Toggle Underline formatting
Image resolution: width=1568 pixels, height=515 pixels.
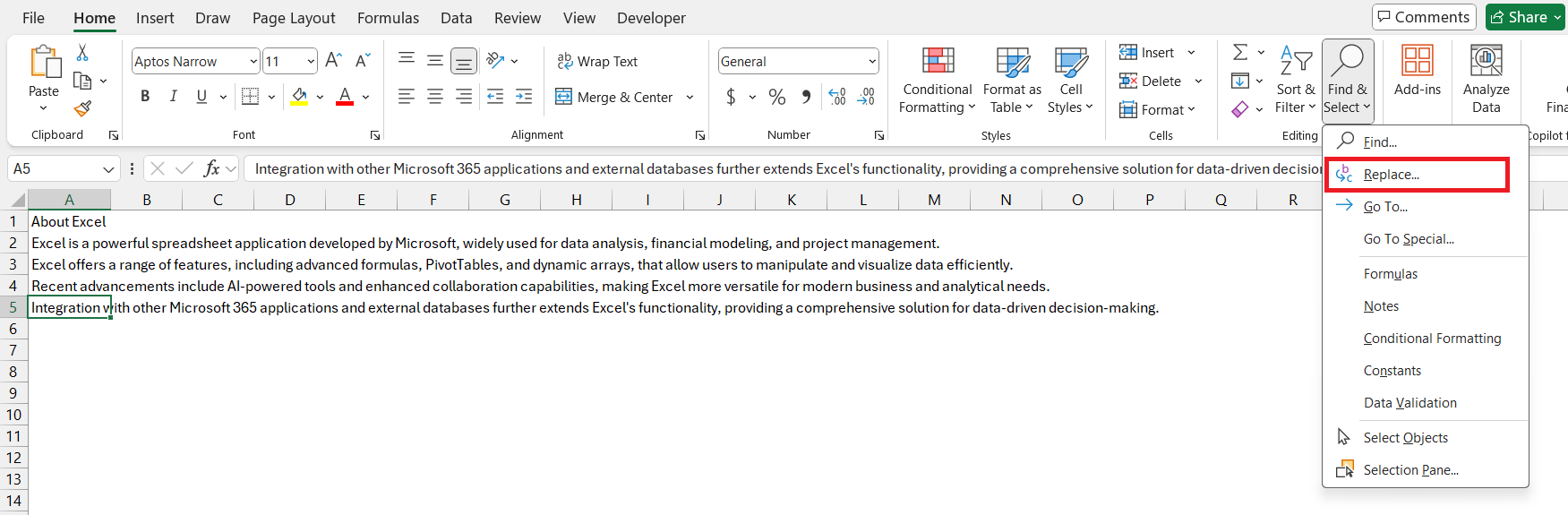[201, 96]
